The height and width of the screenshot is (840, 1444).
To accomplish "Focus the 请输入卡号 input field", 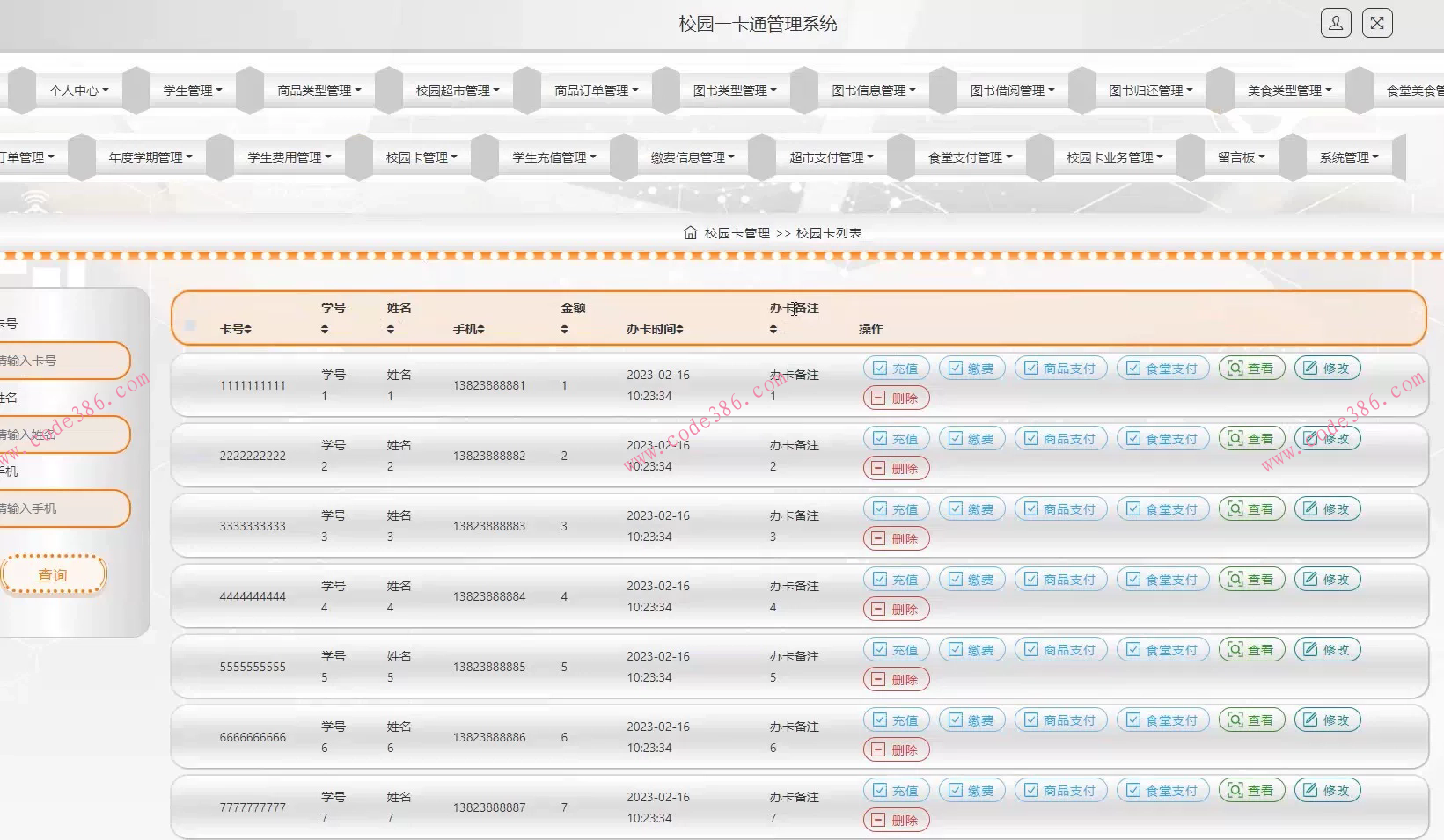I will coord(62,361).
